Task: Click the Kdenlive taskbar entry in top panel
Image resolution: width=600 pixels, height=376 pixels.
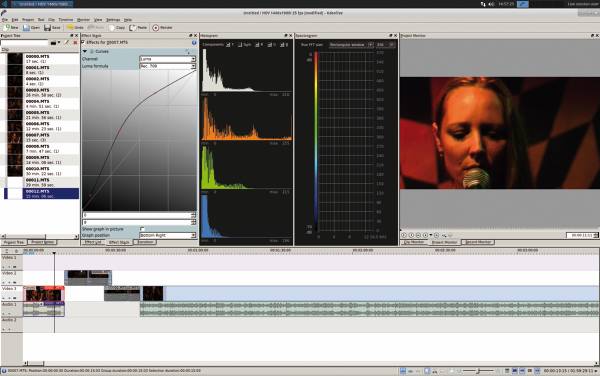Action: coord(42,4)
